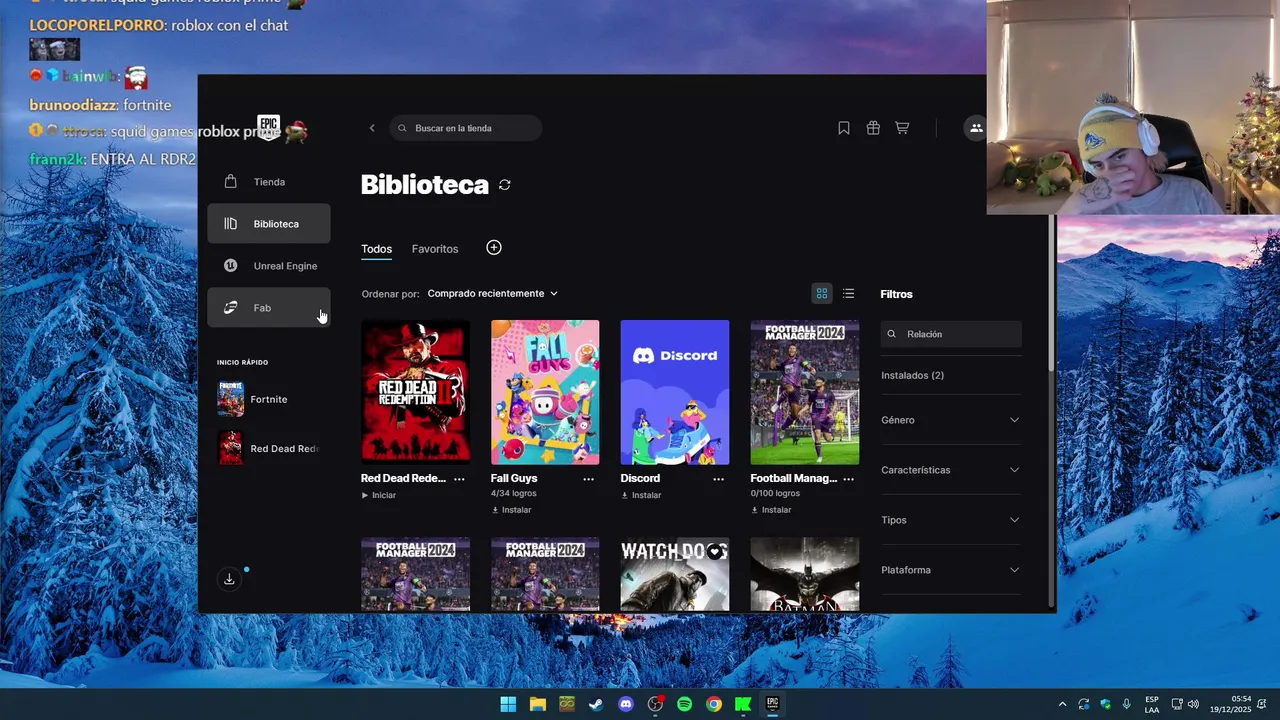Open Discord three-dot options
The height and width of the screenshot is (720, 1280).
[x=718, y=479]
